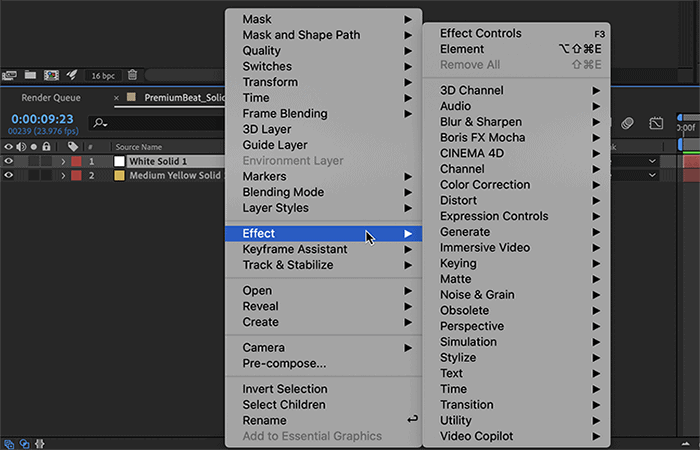This screenshot has width=700, height=450.
Task: Open the Graph Editor icon
Action: (x=656, y=123)
